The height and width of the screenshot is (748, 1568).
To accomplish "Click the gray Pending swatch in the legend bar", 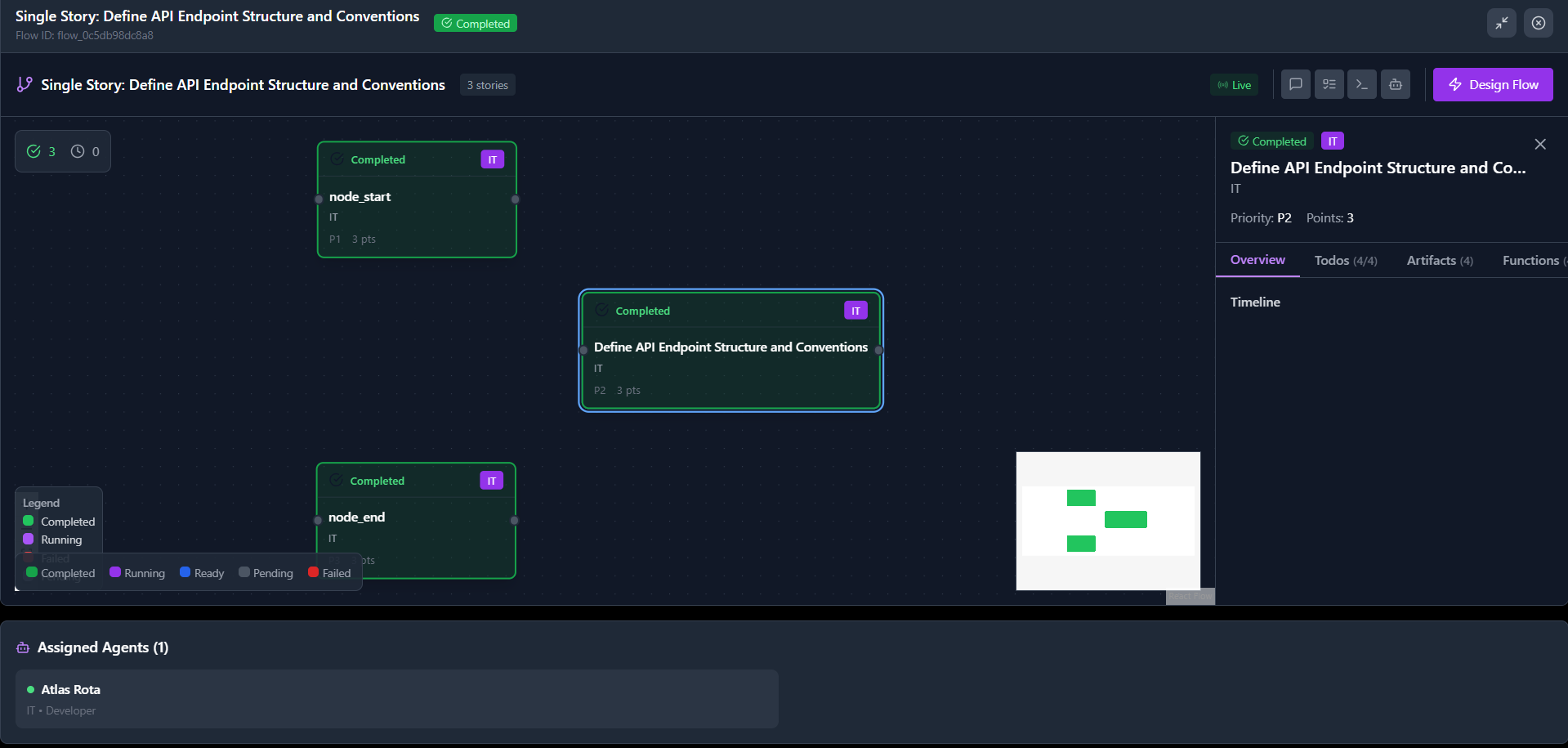I will (244, 572).
